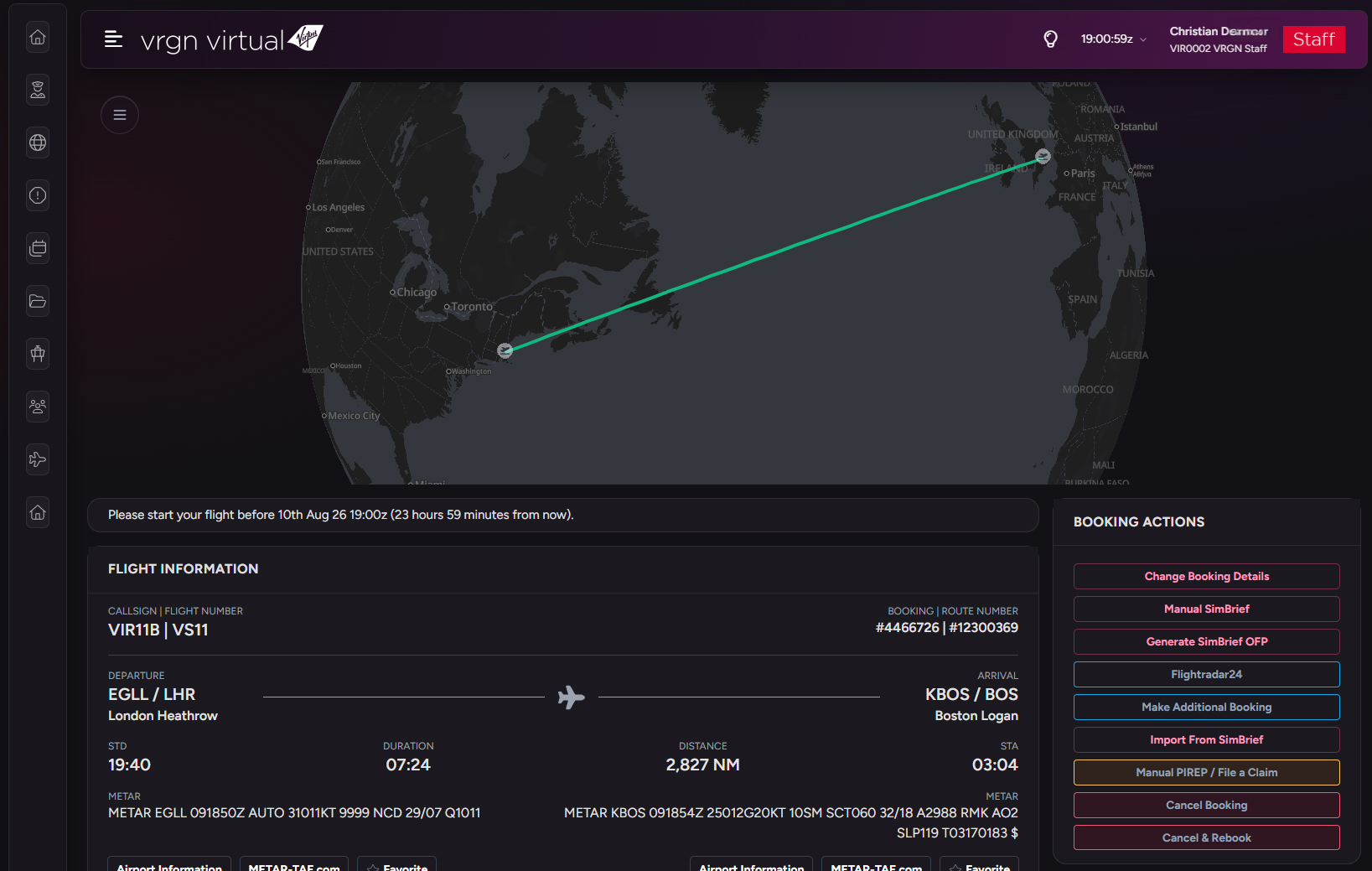Screen dimensions: 1372x871
Task: Click the London departure marker on map
Action: (x=1043, y=156)
